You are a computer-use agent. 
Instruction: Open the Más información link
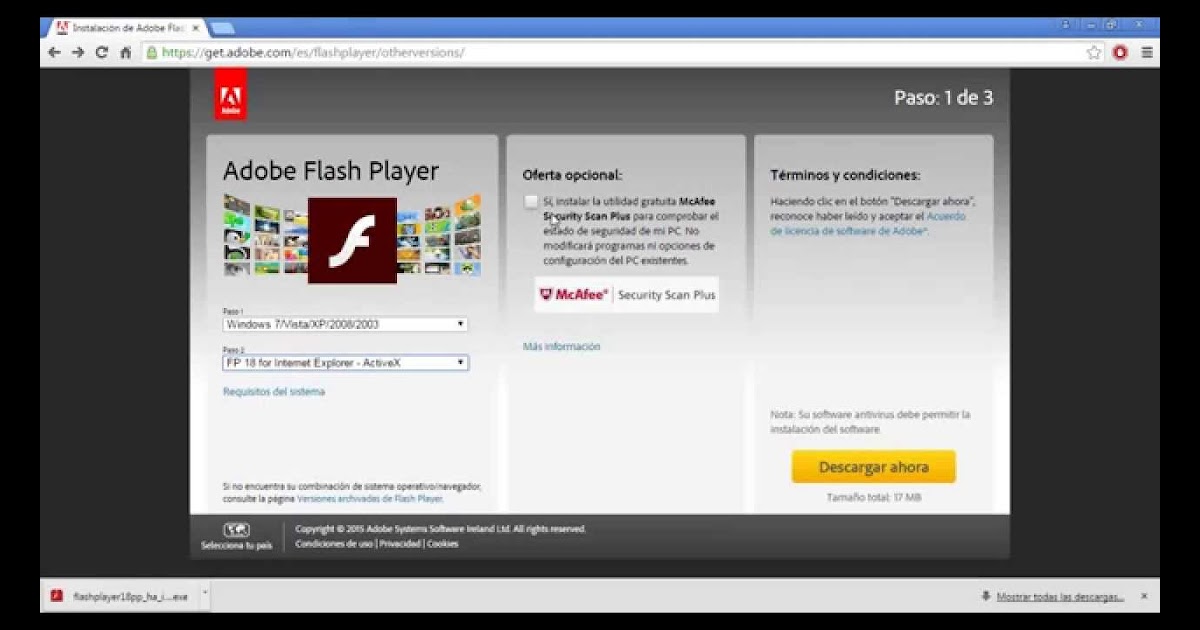[x=562, y=347]
